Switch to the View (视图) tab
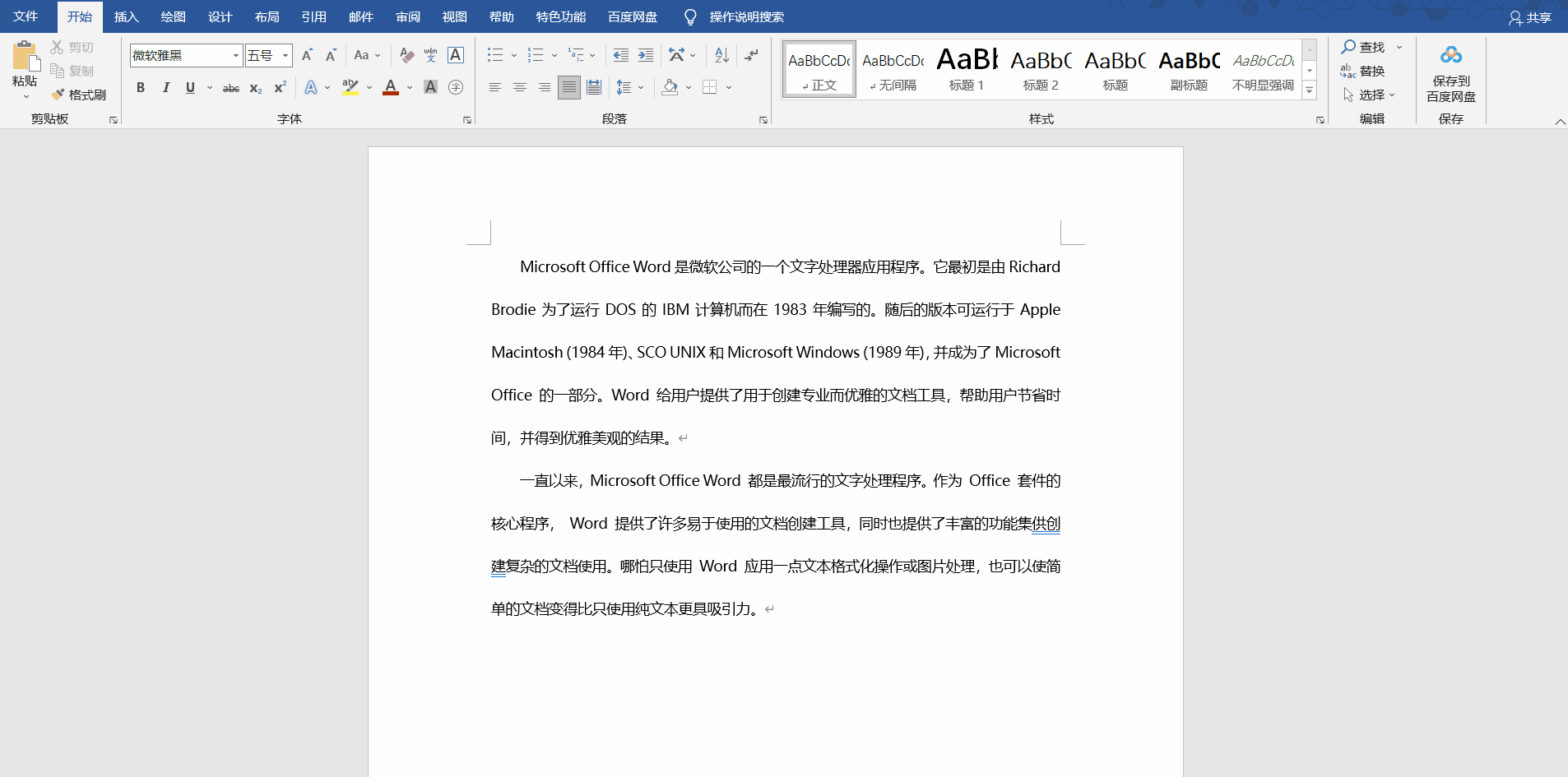 454,16
